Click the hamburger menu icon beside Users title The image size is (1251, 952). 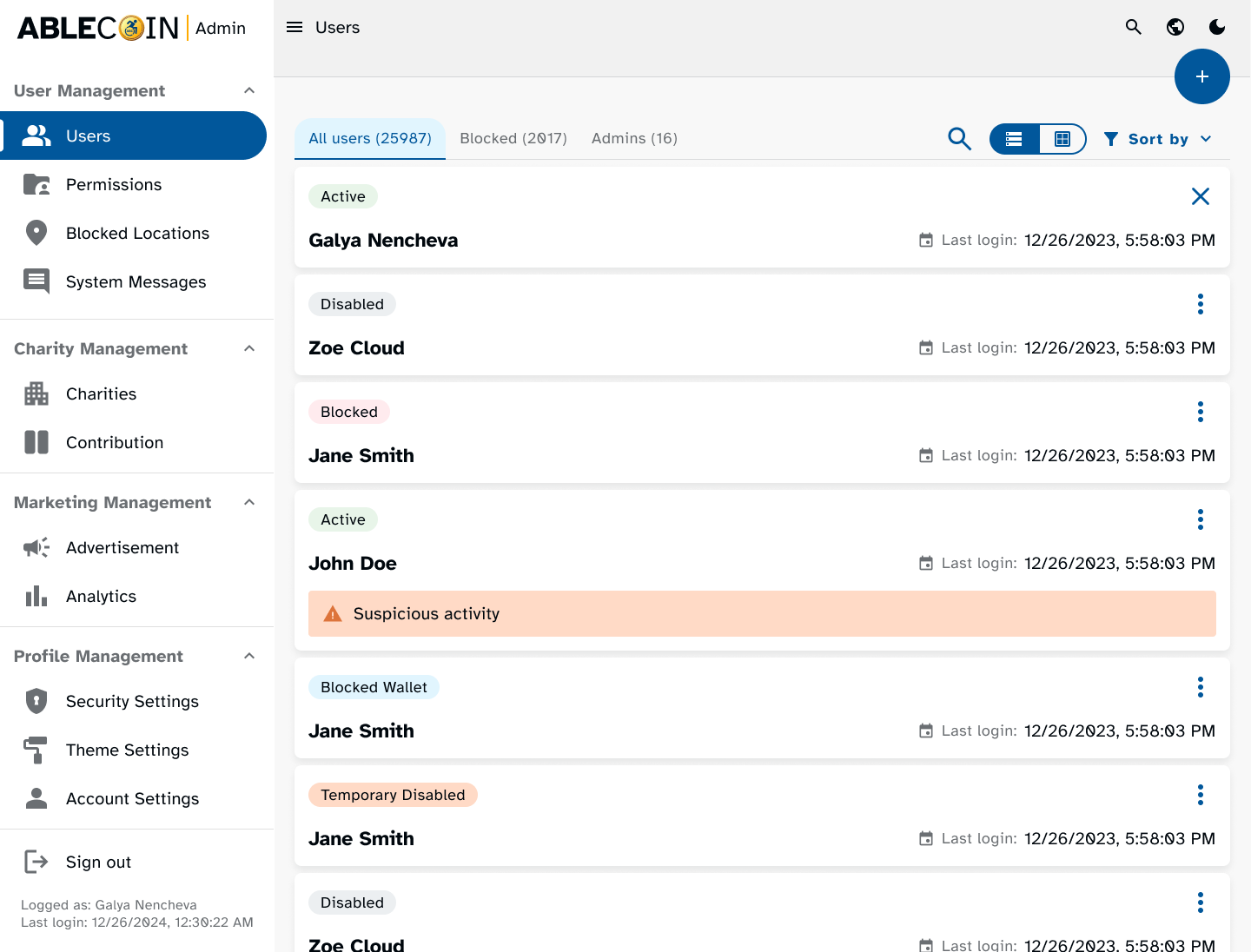tap(295, 27)
